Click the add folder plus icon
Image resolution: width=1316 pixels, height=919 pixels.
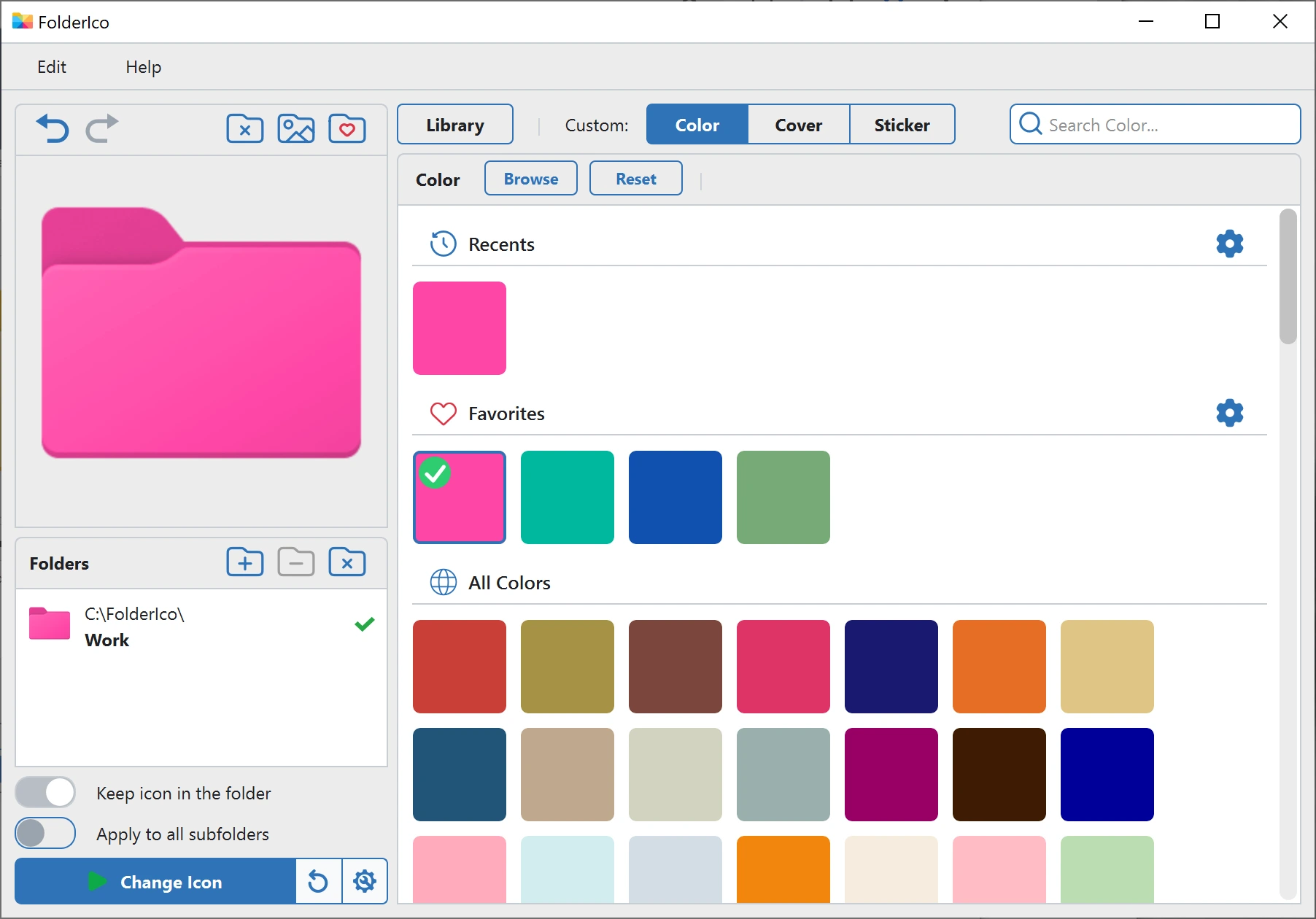[x=245, y=562]
